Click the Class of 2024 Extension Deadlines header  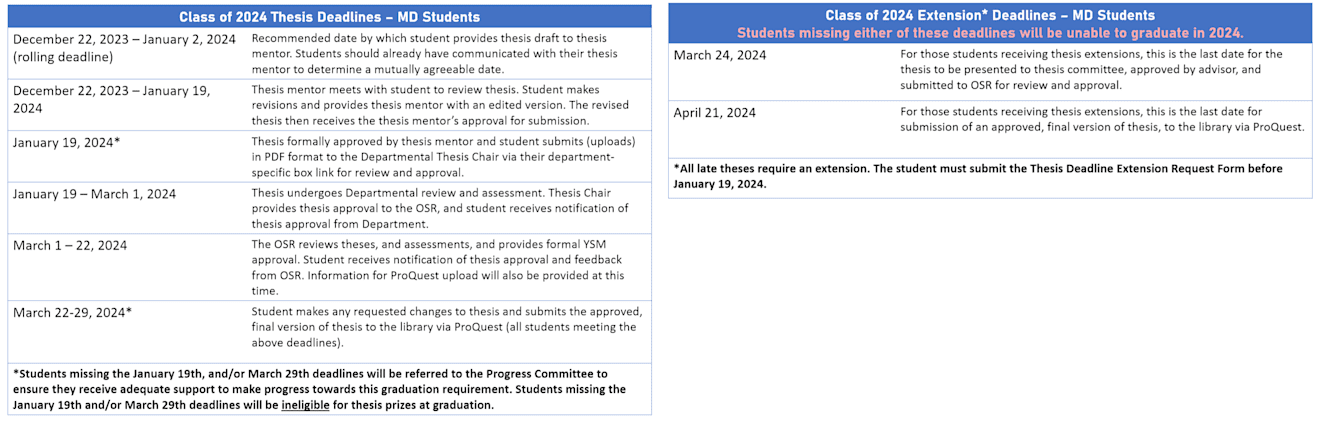click(x=990, y=15)
